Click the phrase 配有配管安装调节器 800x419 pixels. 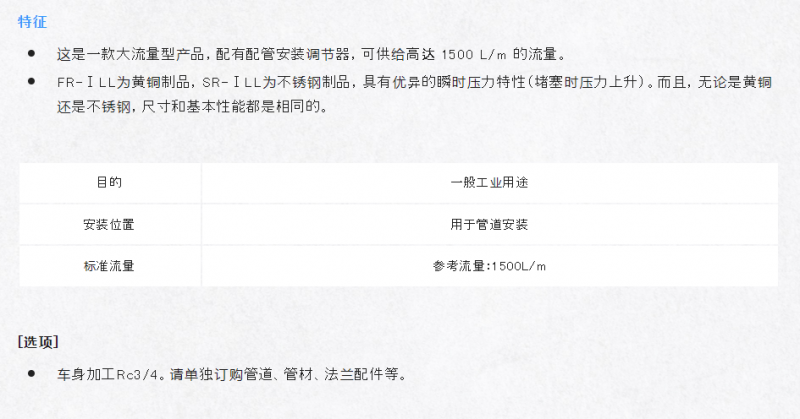[x=282, y=54]
